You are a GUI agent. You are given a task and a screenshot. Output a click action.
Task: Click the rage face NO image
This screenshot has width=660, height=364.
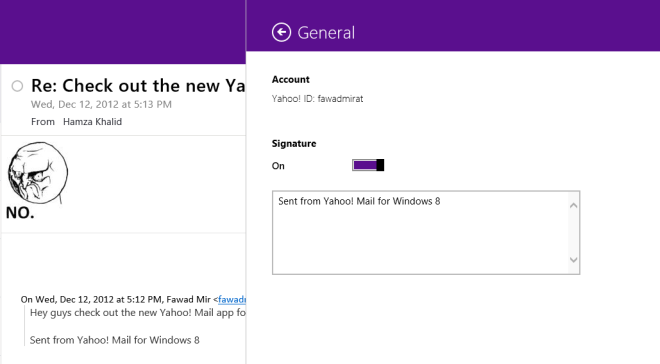coord(37,181)
